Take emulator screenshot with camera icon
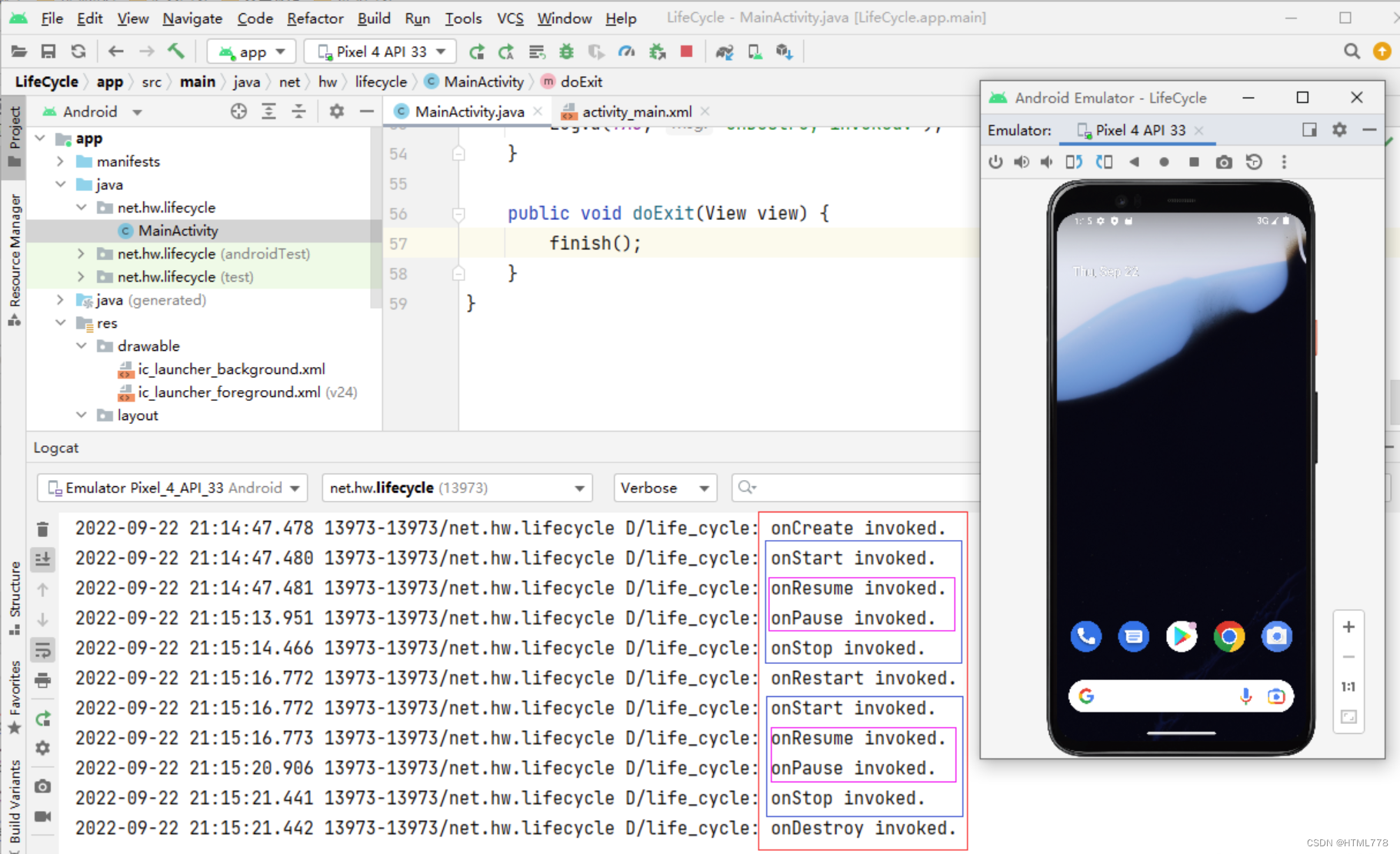This screenshot has width=1400, height=854. pos(1224,162)
